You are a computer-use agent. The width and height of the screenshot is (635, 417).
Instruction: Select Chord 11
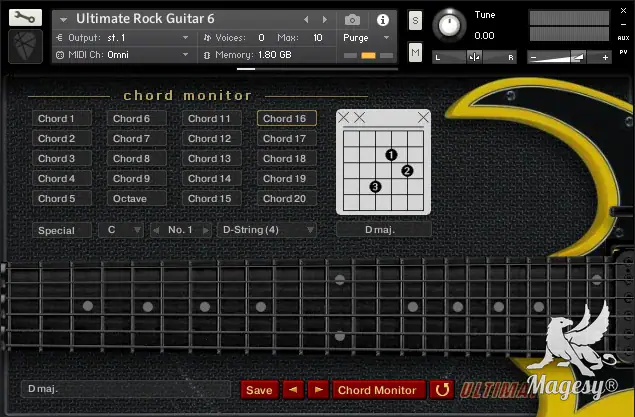tap(212, 119)
